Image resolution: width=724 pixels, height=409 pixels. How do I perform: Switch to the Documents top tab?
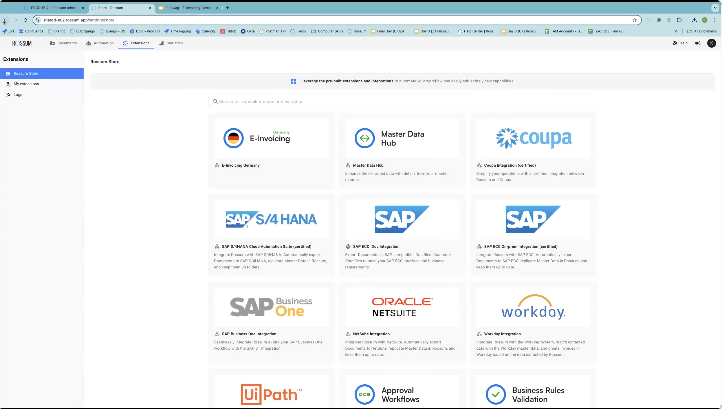[63, 43]
